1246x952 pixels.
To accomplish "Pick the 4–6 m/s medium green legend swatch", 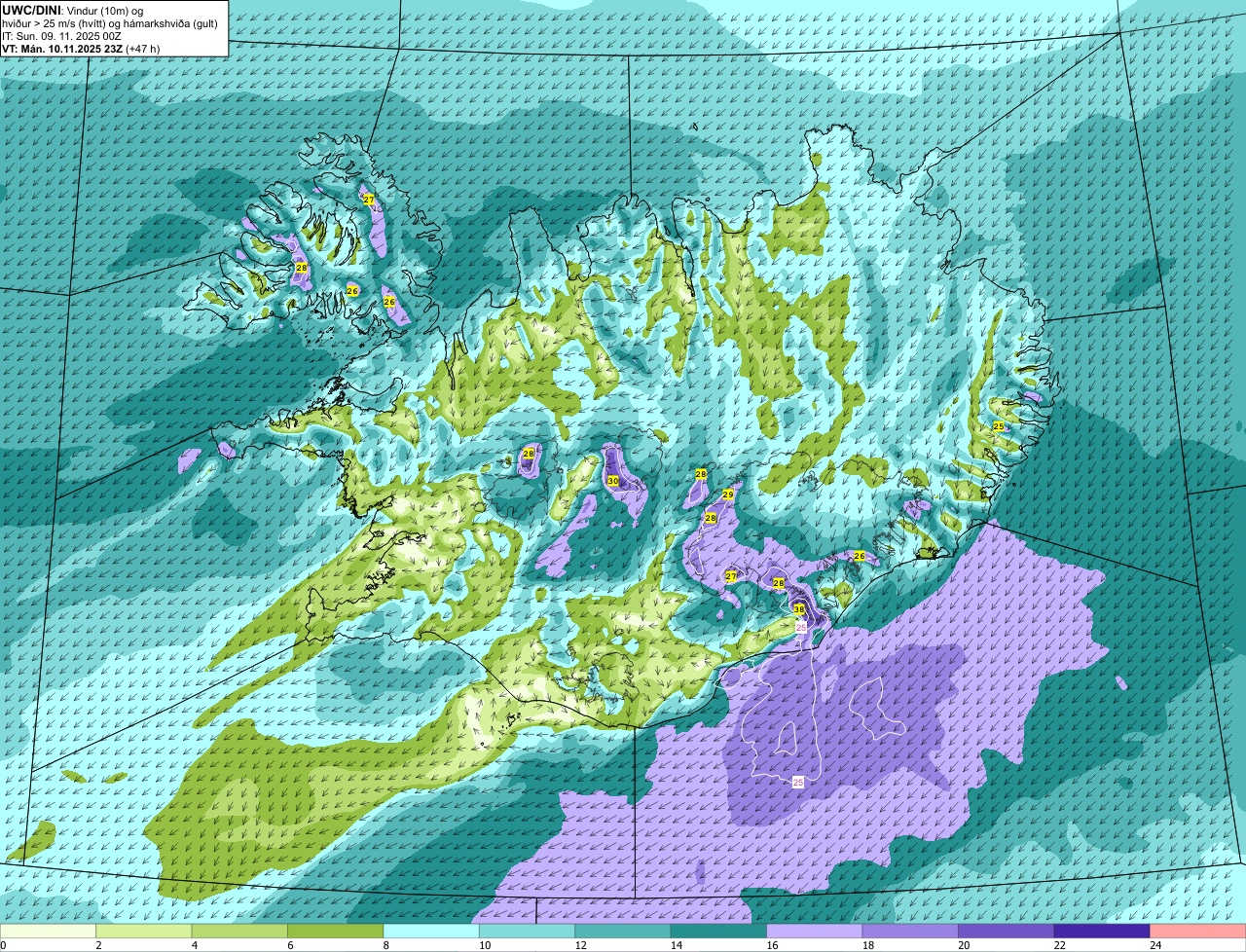I will click(240, 931).
